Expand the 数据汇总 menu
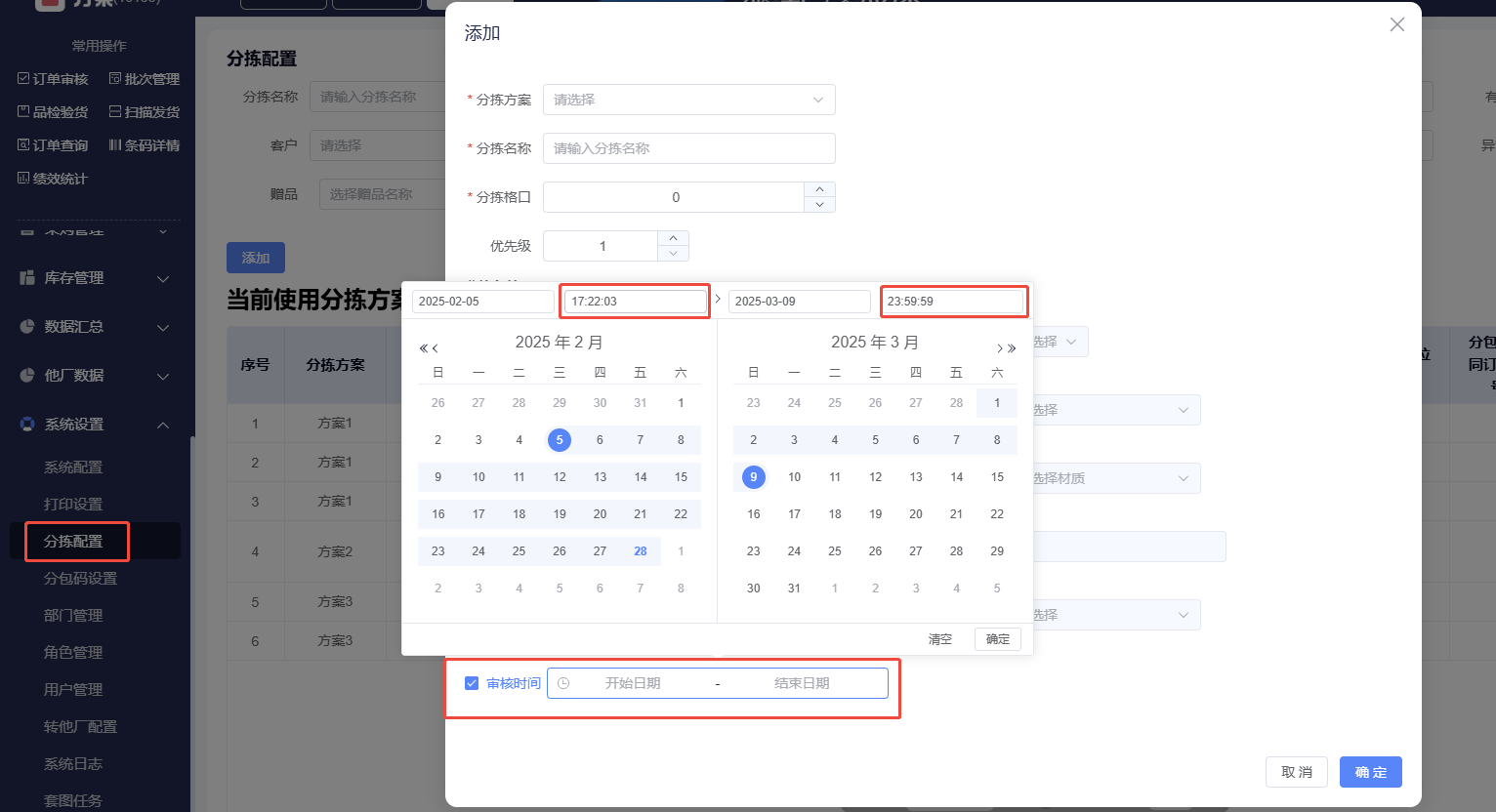 click(x=98, y=327)
